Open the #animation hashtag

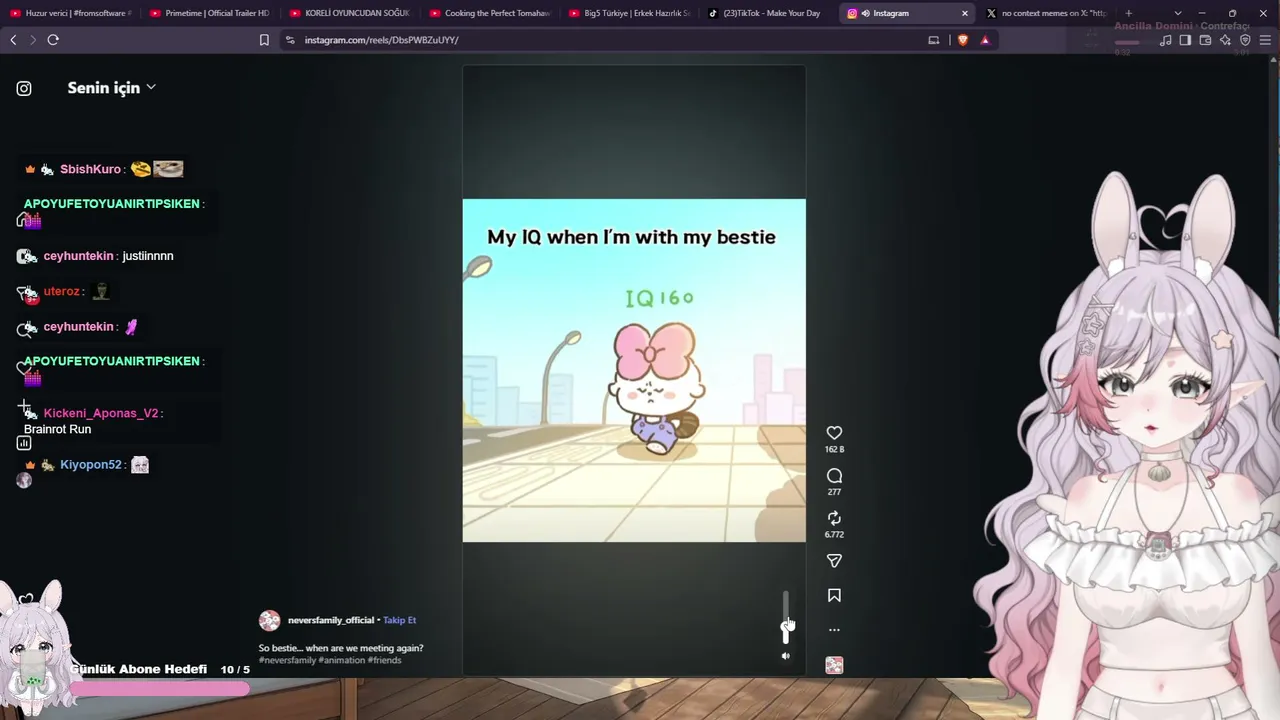click(342, 660)
